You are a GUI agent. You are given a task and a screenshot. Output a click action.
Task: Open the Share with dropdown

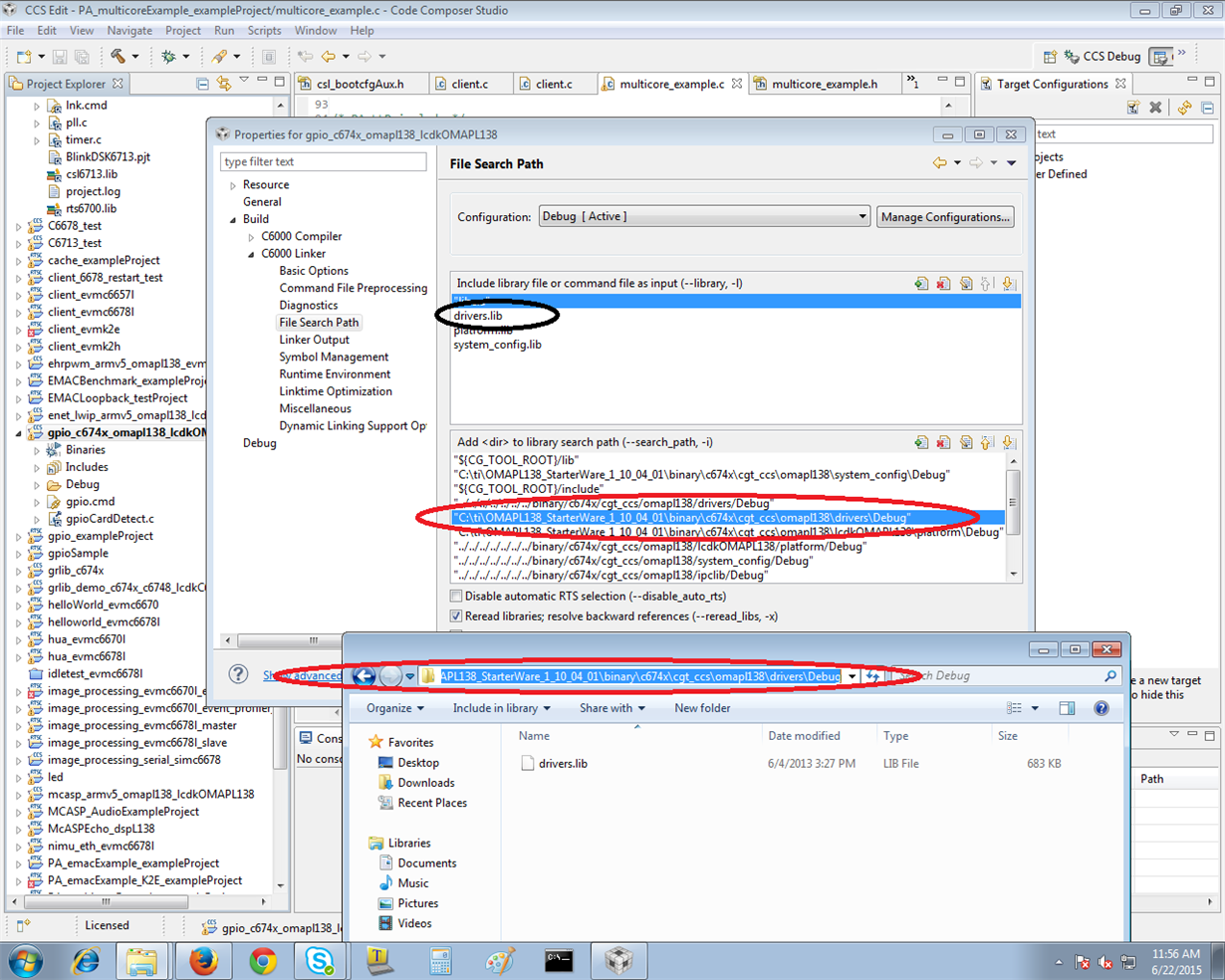(612, 708)
